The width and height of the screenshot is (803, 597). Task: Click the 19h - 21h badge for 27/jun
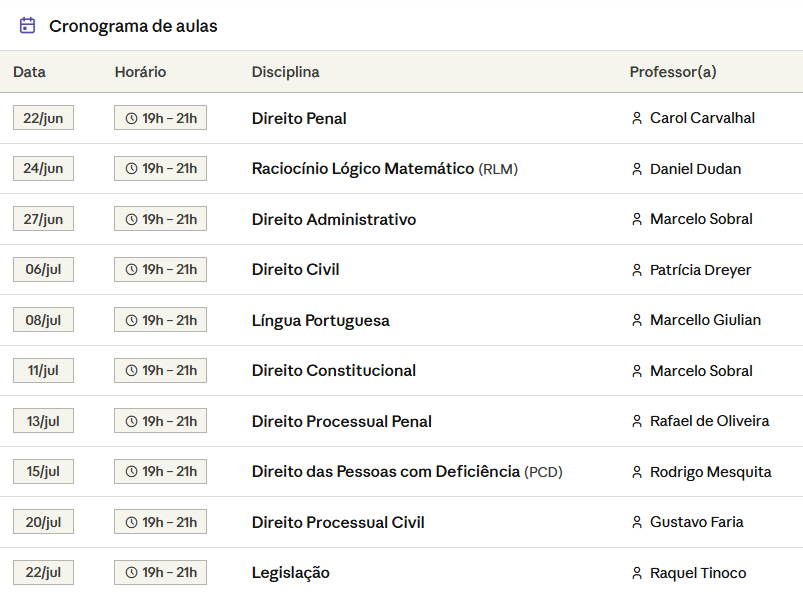pos(160,219)
